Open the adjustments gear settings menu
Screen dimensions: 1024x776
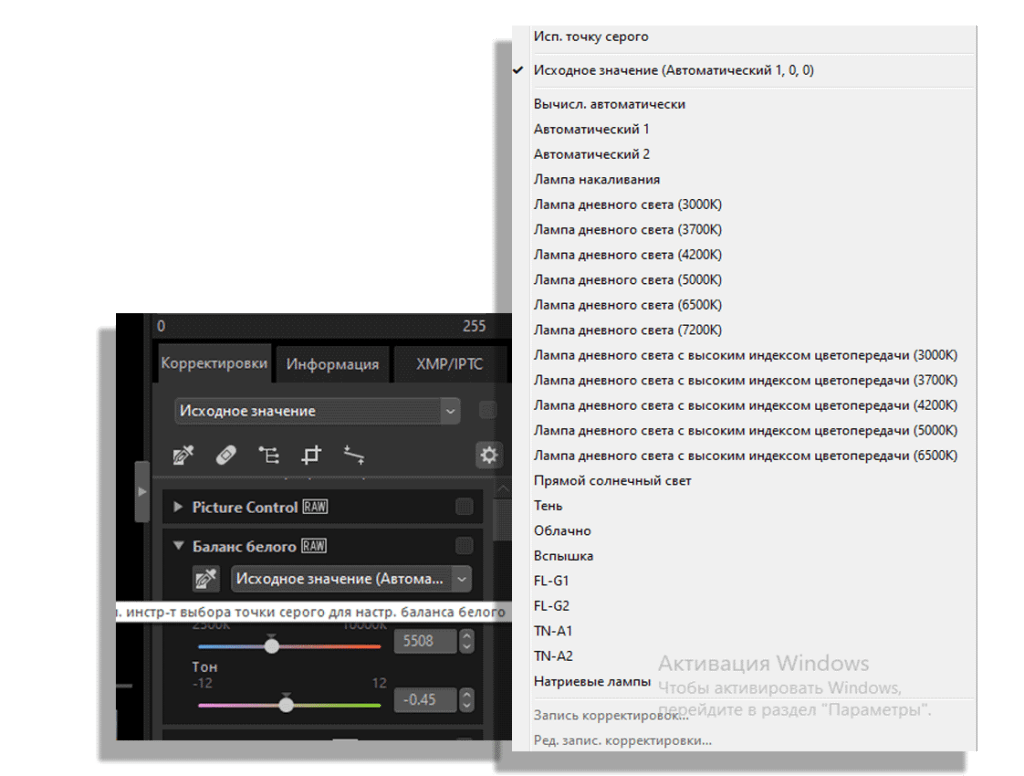(488, 455)
